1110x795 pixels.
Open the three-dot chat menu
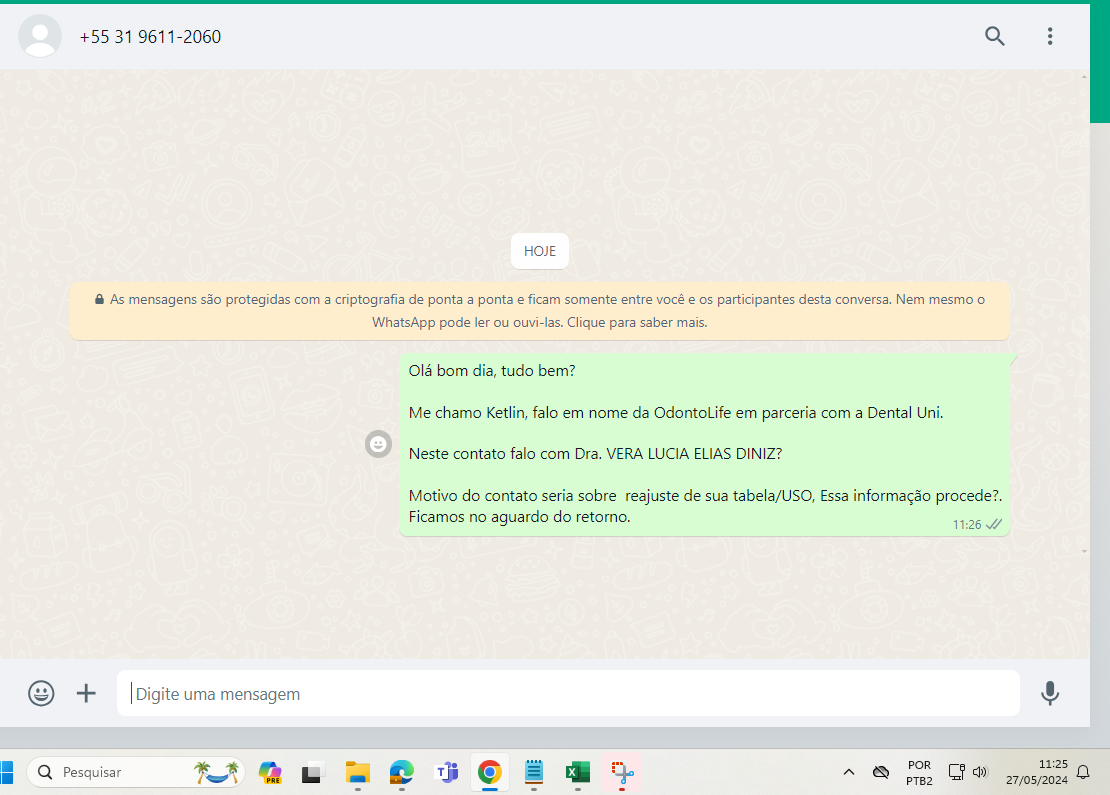click(1049, 37)
